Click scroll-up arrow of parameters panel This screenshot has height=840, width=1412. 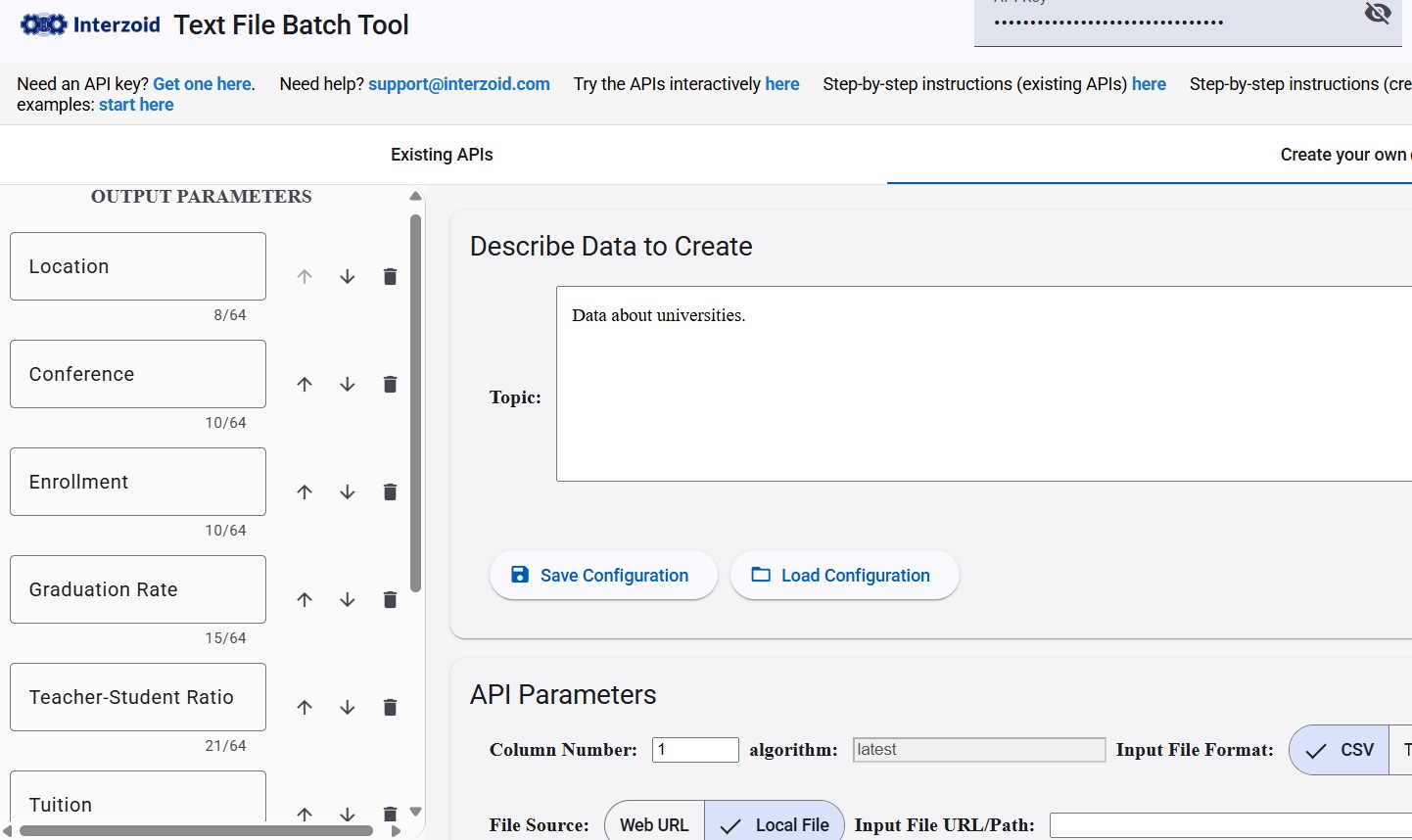(415, 196)
